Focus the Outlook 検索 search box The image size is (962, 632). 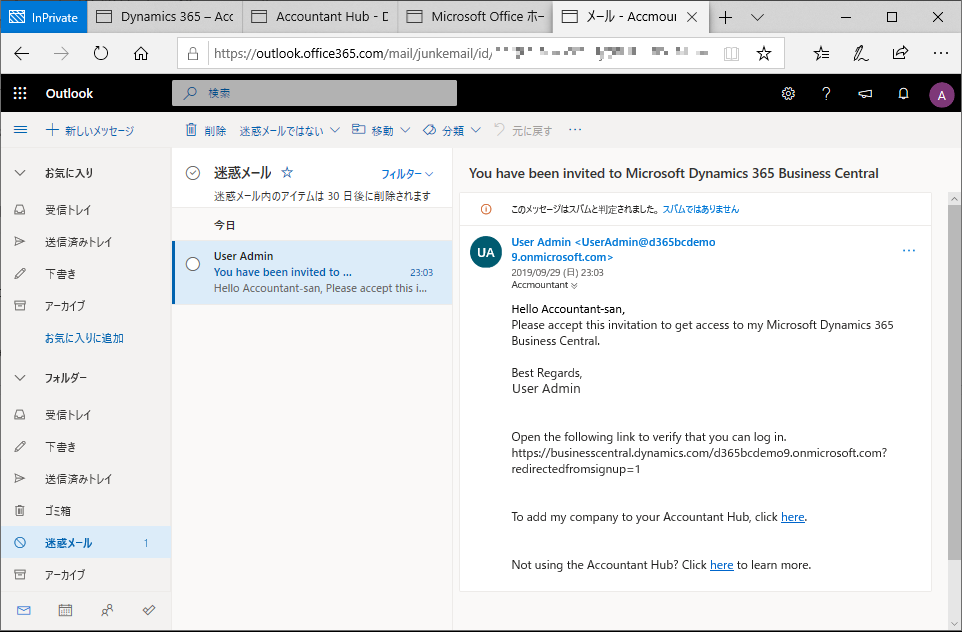(x=314, y=93)
